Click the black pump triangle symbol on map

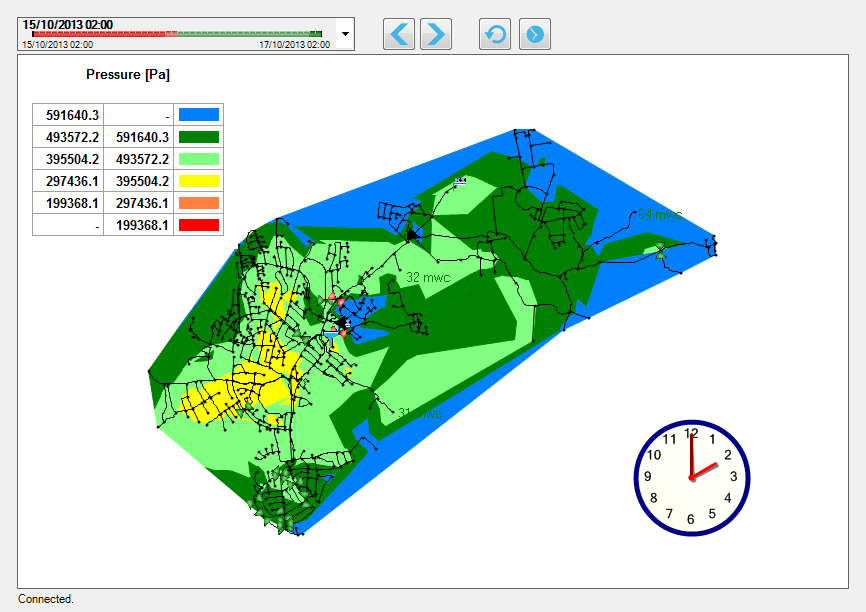(x=413, y=234)
